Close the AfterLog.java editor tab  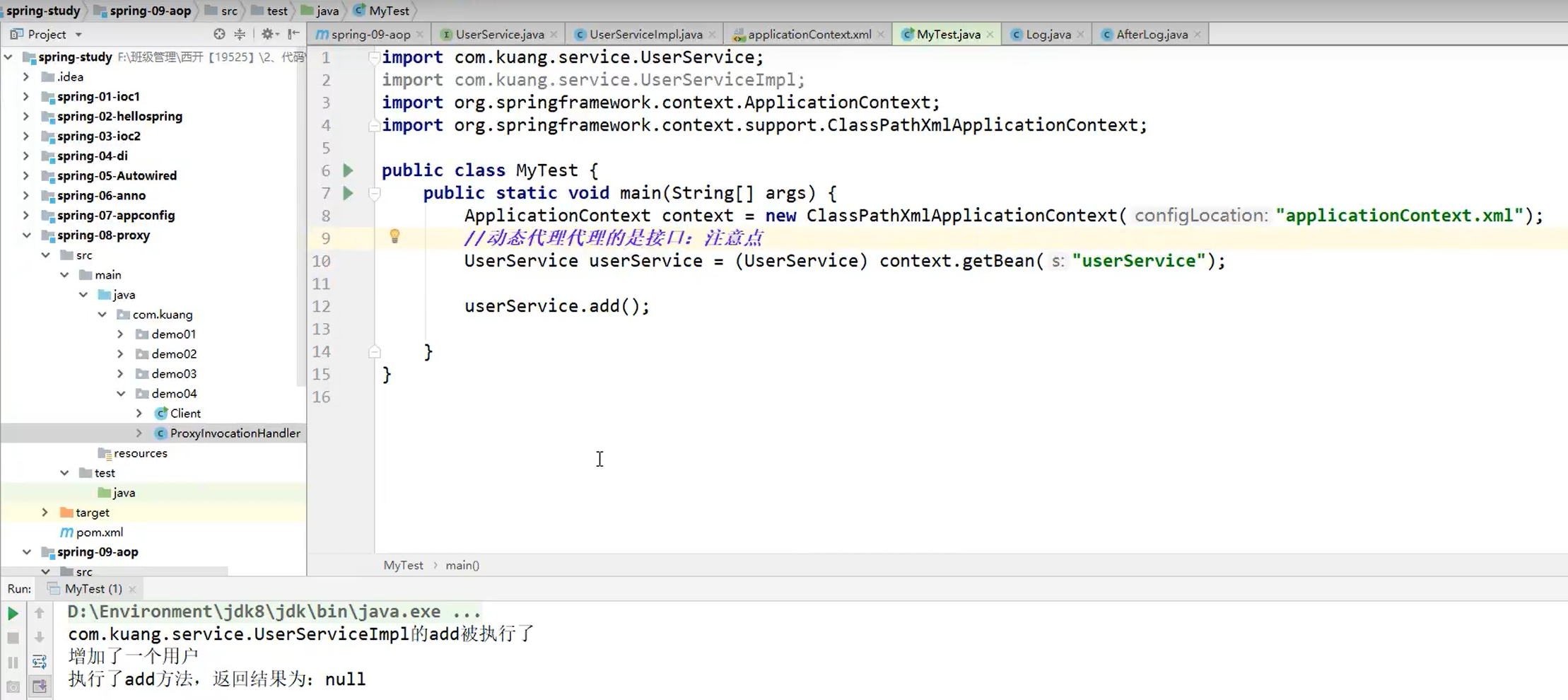[1198, 35]
